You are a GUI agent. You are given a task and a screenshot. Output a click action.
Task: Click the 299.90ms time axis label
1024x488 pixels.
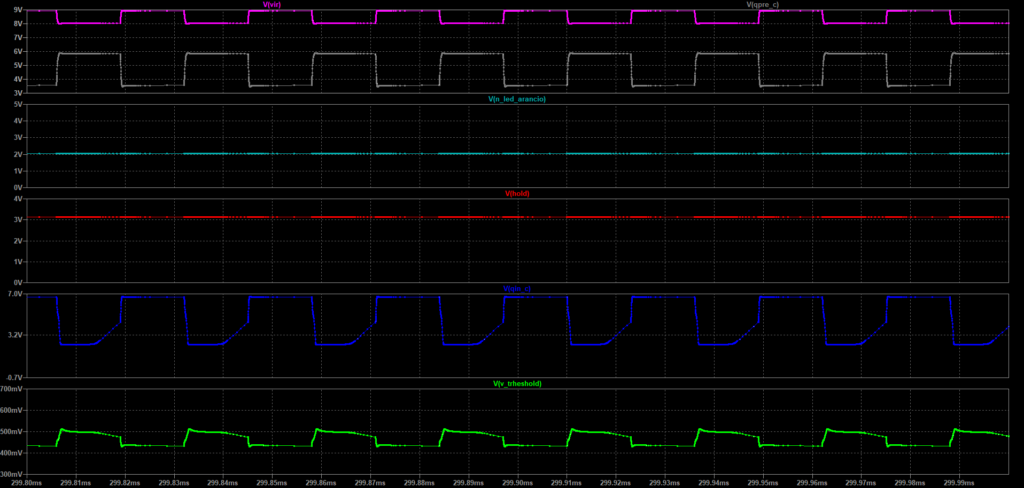517,483
